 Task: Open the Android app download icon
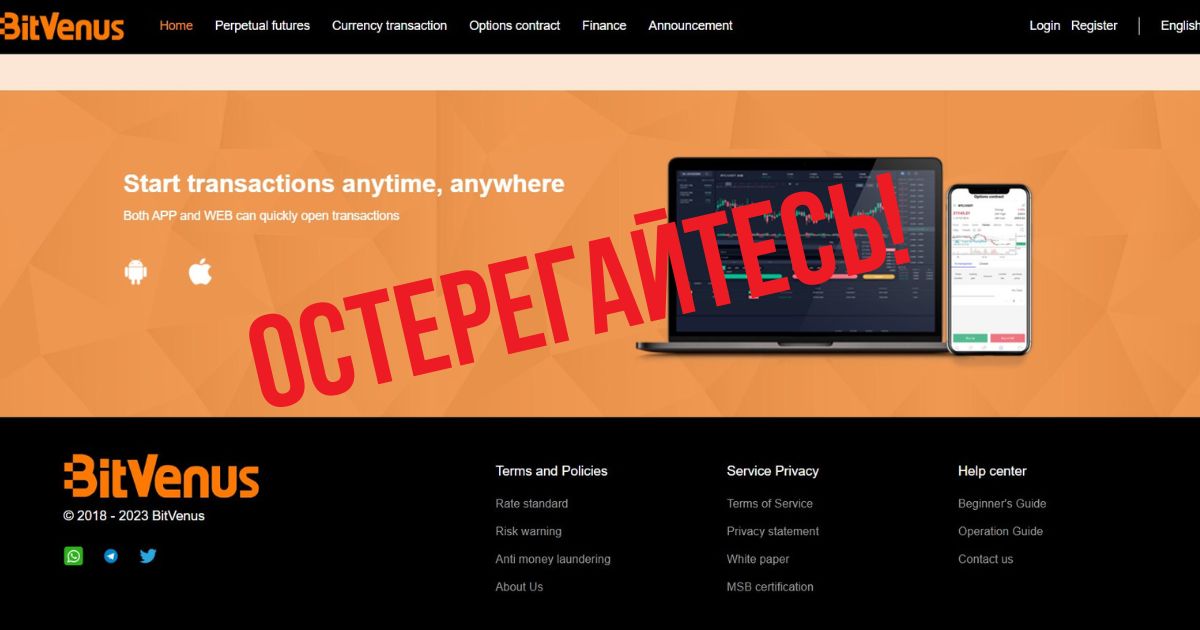click(136, 272)
